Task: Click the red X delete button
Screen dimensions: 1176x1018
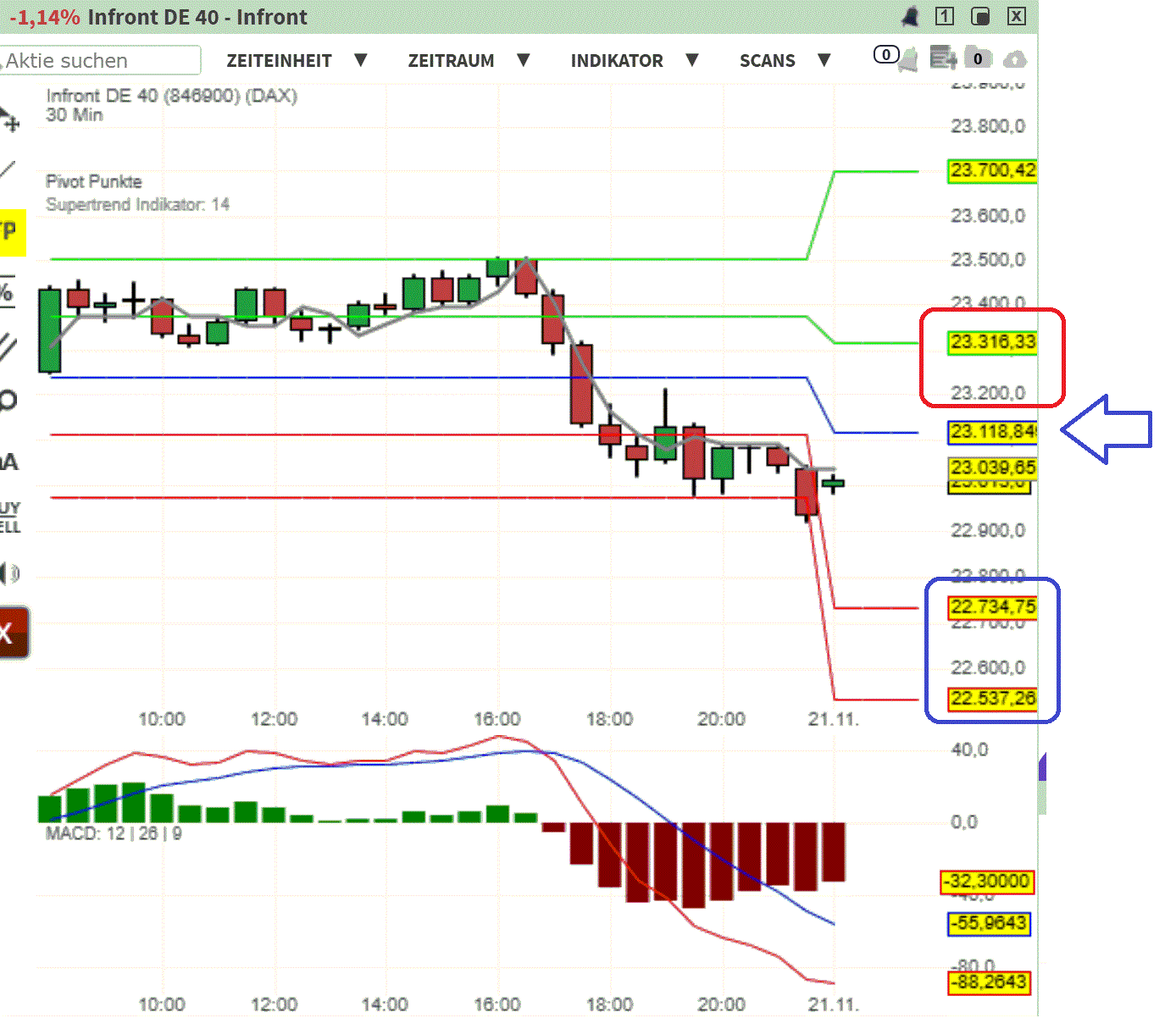Action: point(12,632)
